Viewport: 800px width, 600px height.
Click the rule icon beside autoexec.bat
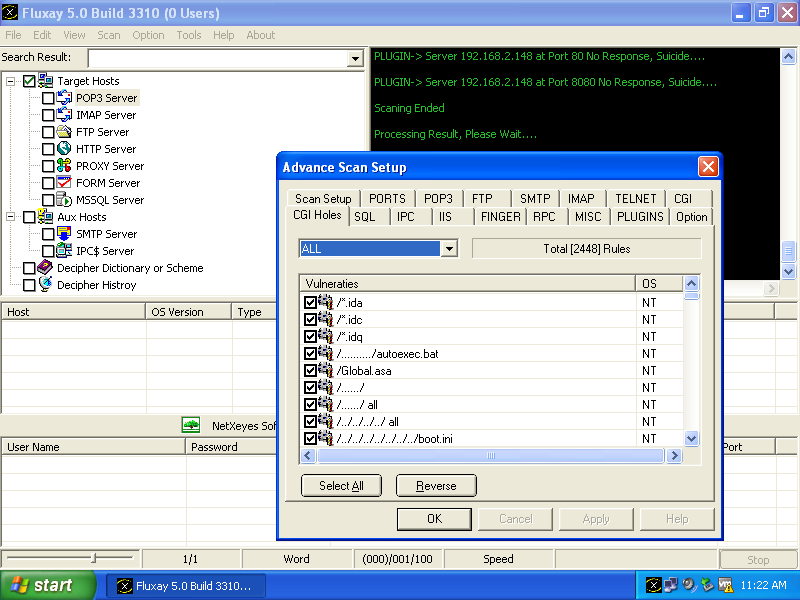click(x=326, y=353)
